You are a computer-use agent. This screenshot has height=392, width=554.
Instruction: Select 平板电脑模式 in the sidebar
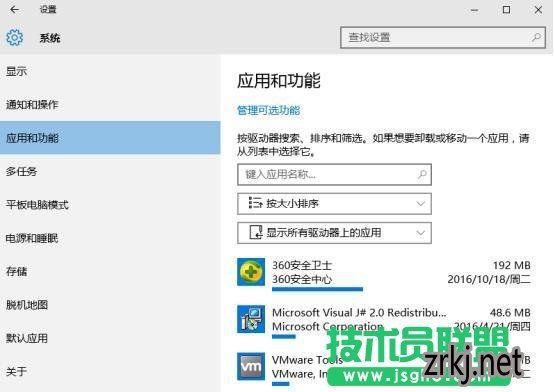pos(110,205)
